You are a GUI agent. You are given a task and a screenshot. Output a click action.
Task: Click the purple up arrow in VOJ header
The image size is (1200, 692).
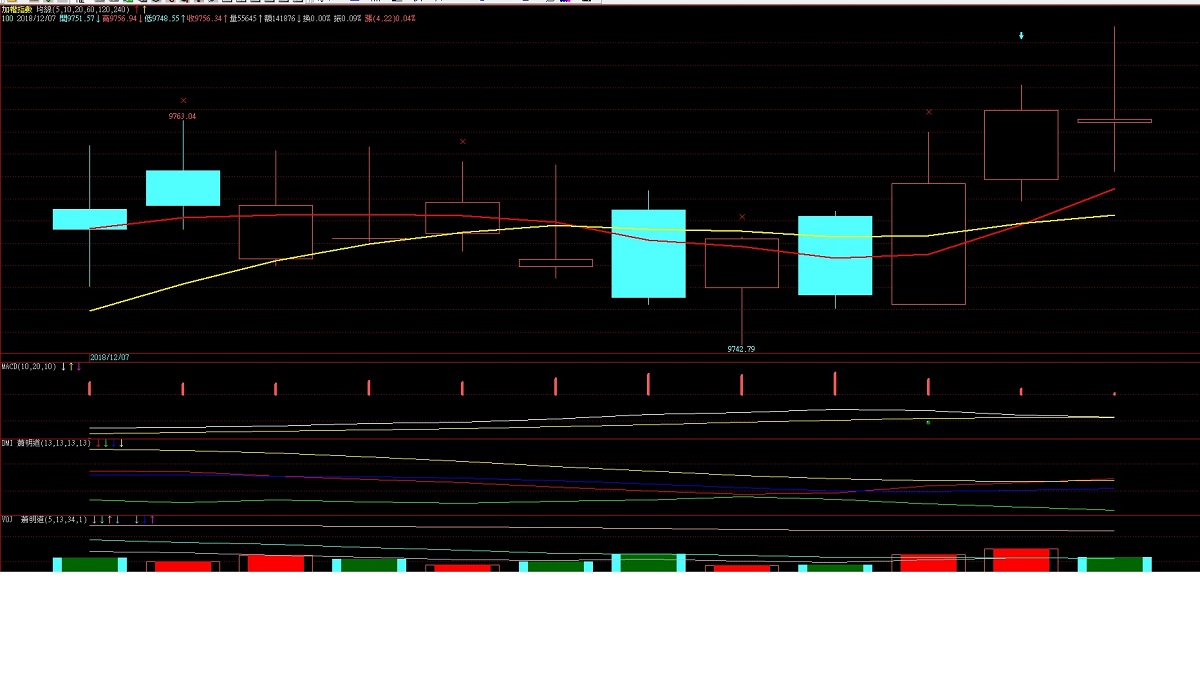[x=153, y=520]
